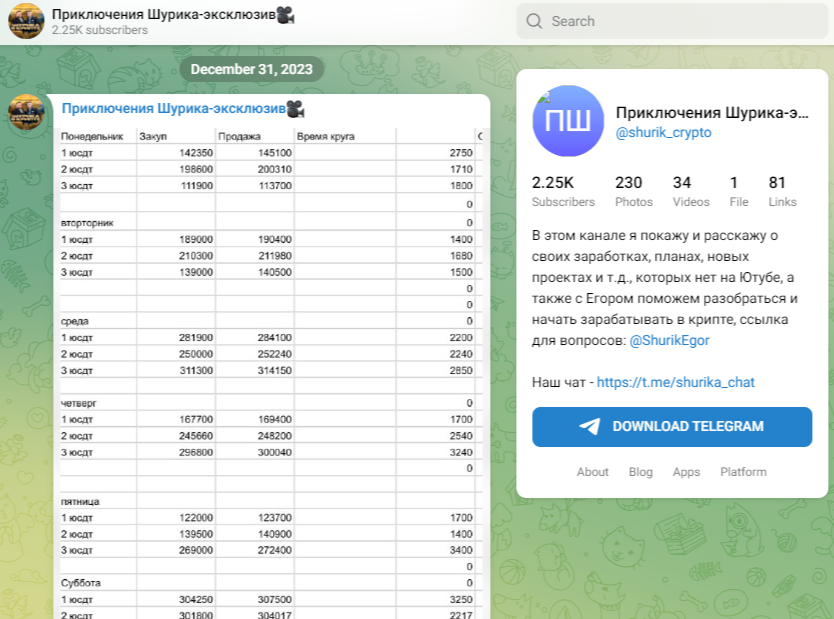834x619 pixels.
Task: Open the @ShurikEgor mention link
Action: pos(669,340)
